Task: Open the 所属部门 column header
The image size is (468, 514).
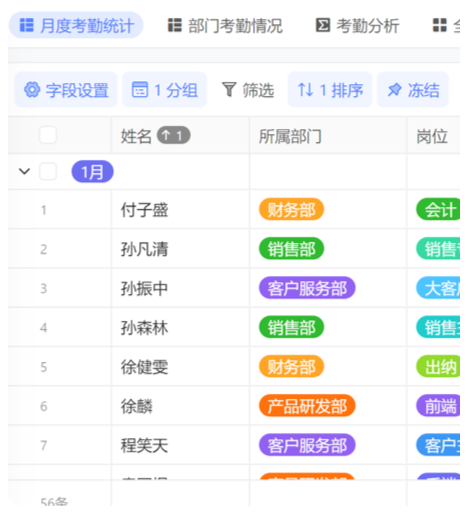Action: click(x=328, y=135)
